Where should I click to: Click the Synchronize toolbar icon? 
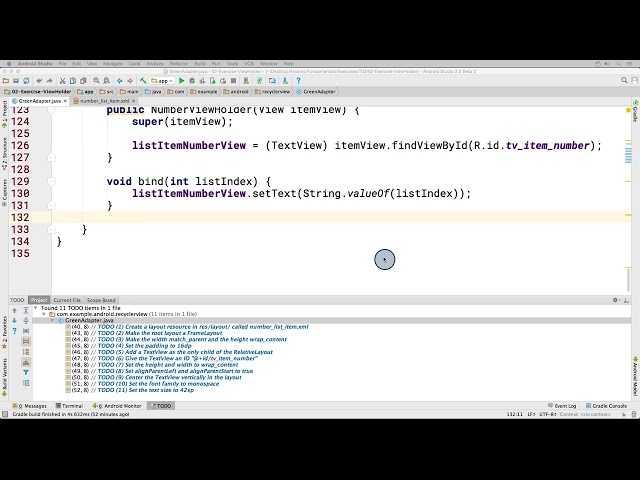[x=26, y=81]
